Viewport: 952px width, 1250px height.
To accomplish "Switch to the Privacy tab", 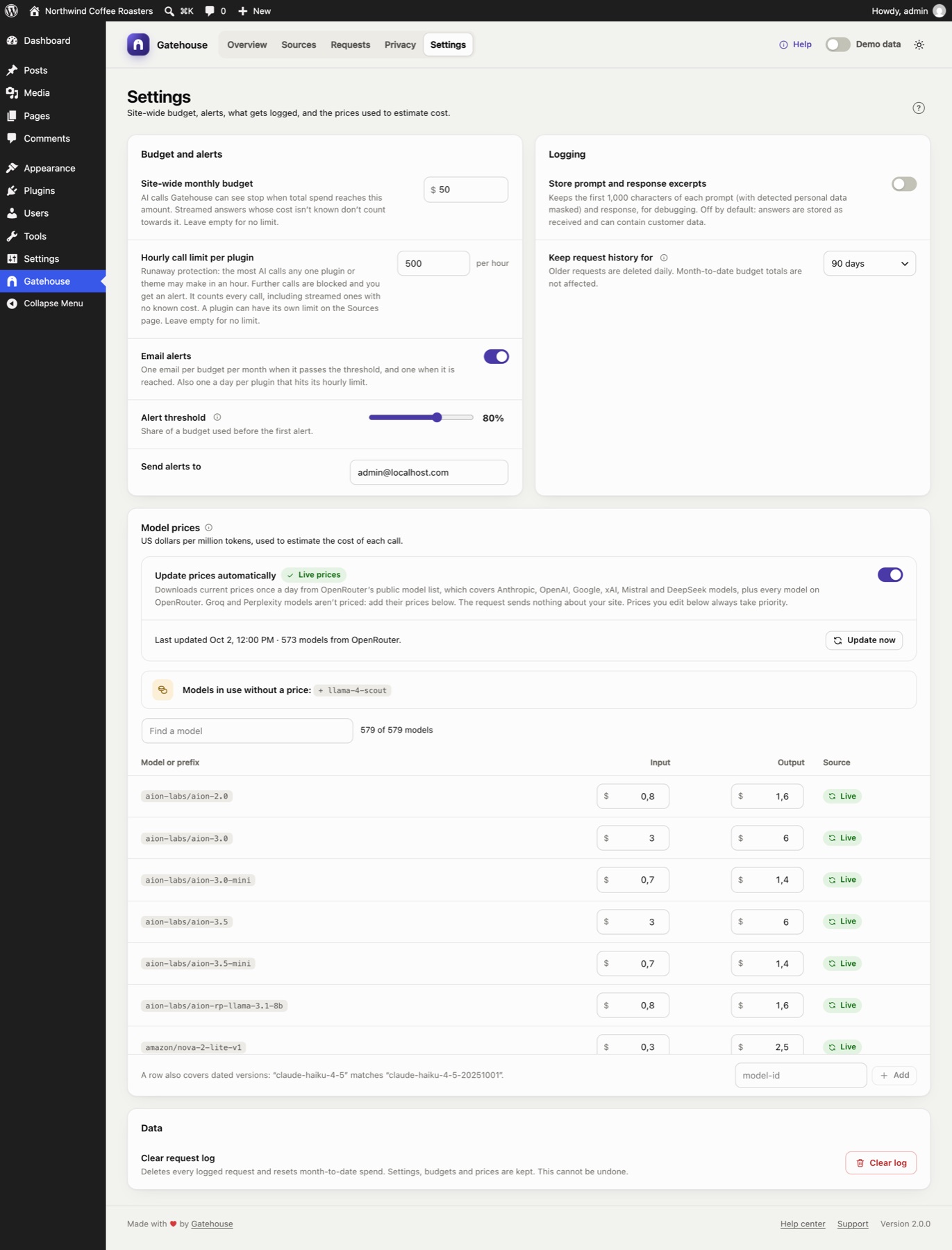I will (x=400, y=44).
